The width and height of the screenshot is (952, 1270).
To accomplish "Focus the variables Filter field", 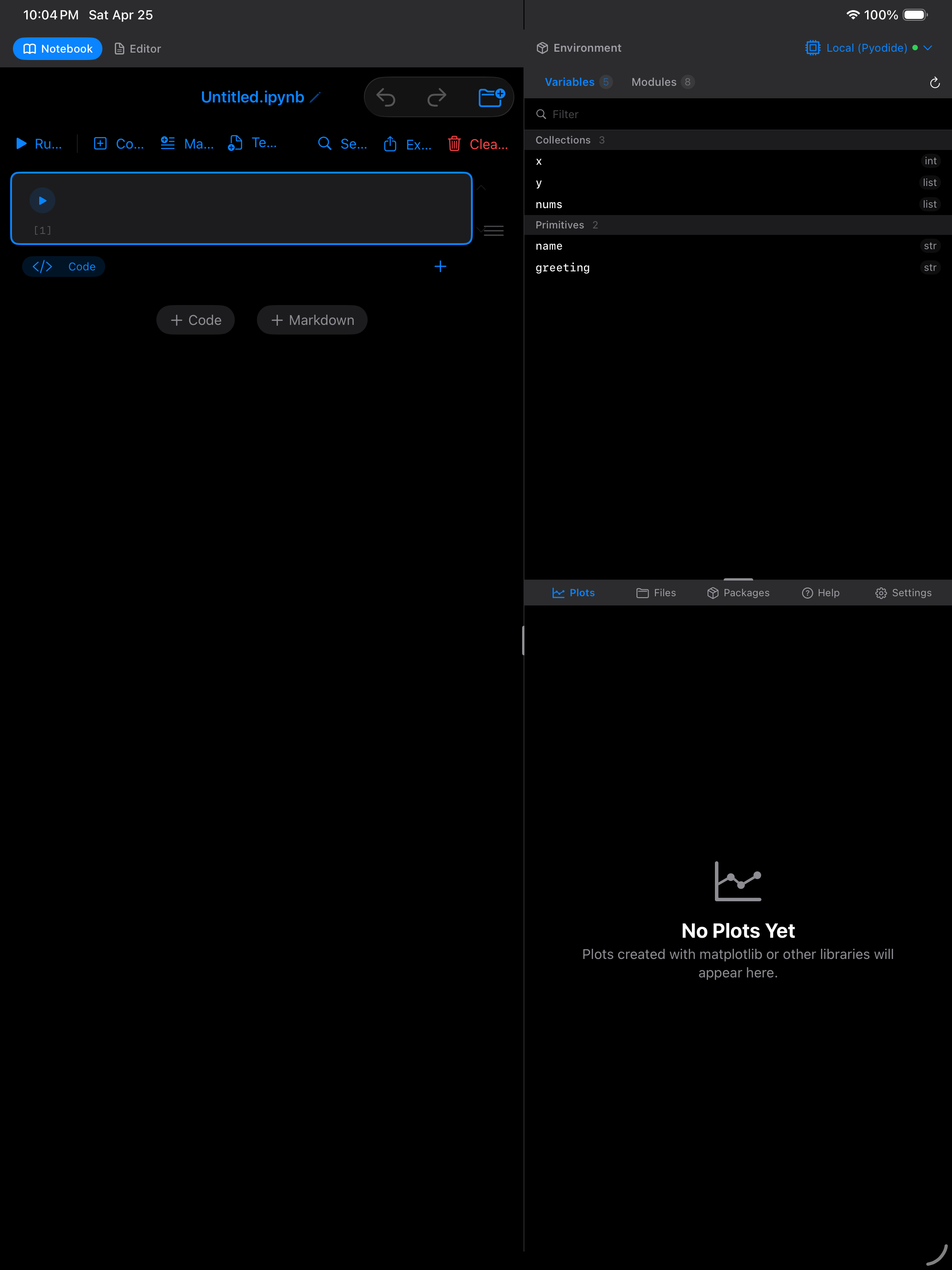I will coord(738,114).
